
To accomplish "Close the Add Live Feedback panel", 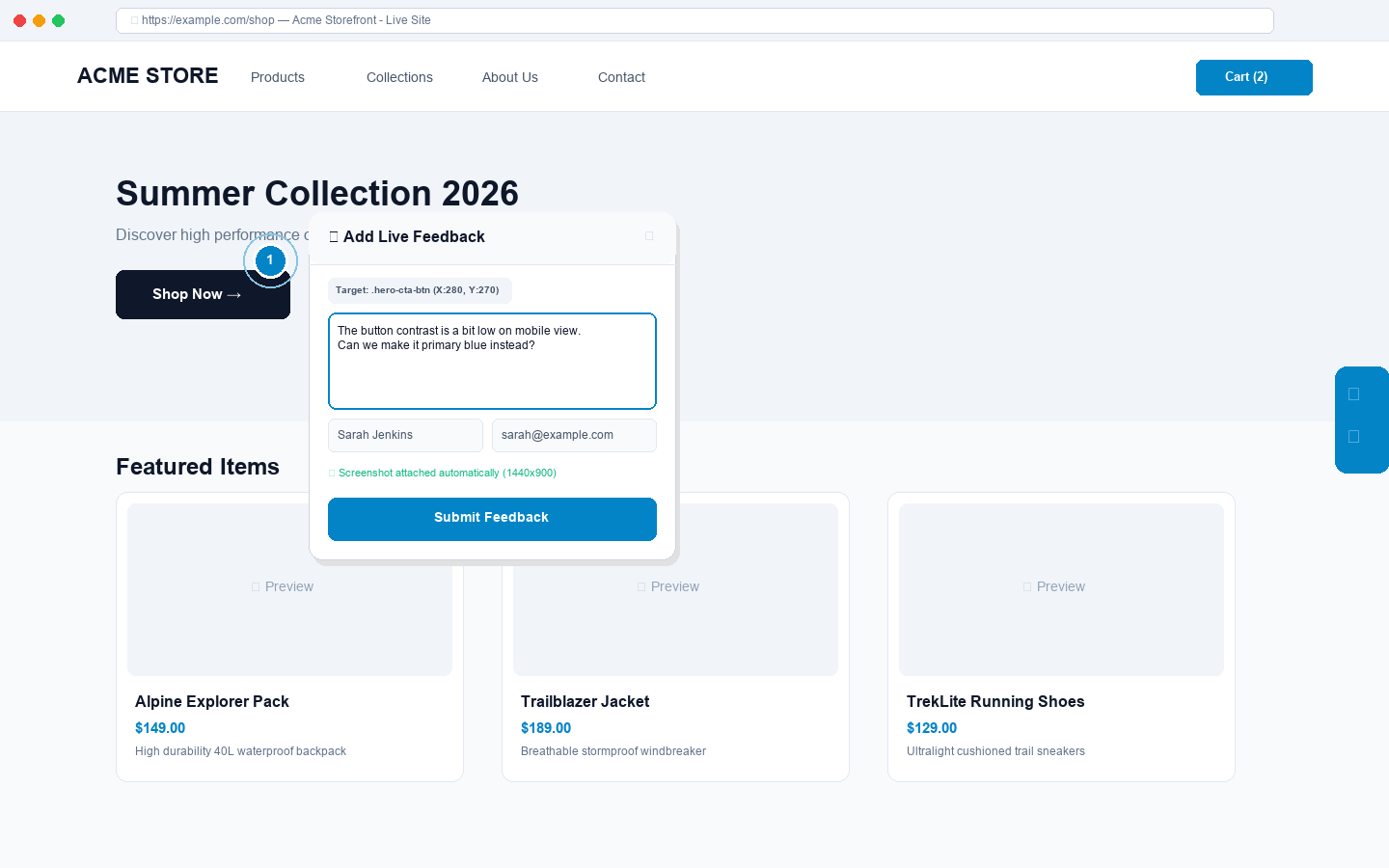I will [x=649, y=236].
